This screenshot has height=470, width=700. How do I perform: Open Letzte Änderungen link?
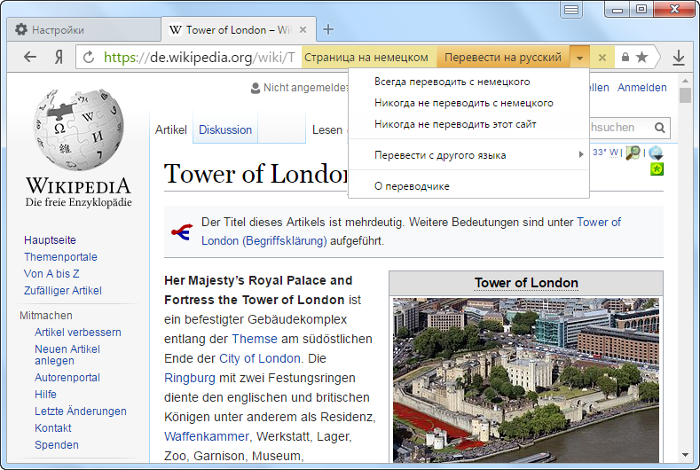(x=80, y=411)
